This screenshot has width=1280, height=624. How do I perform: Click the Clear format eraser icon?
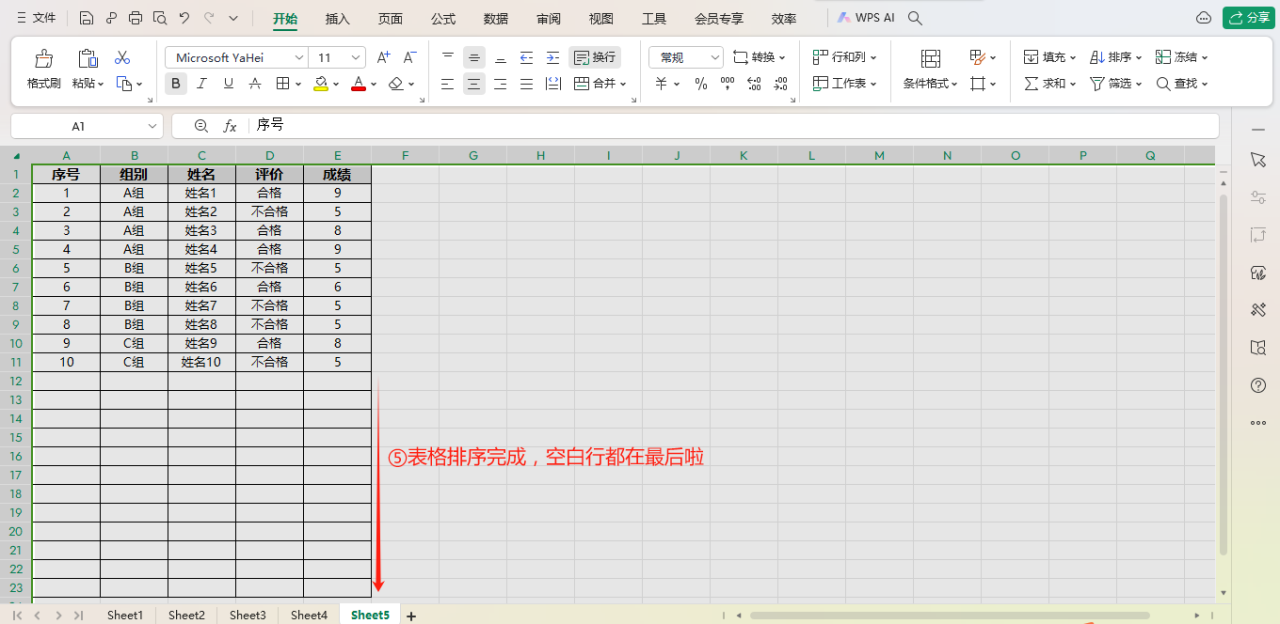pyautogui.click(x=396, y=84)
